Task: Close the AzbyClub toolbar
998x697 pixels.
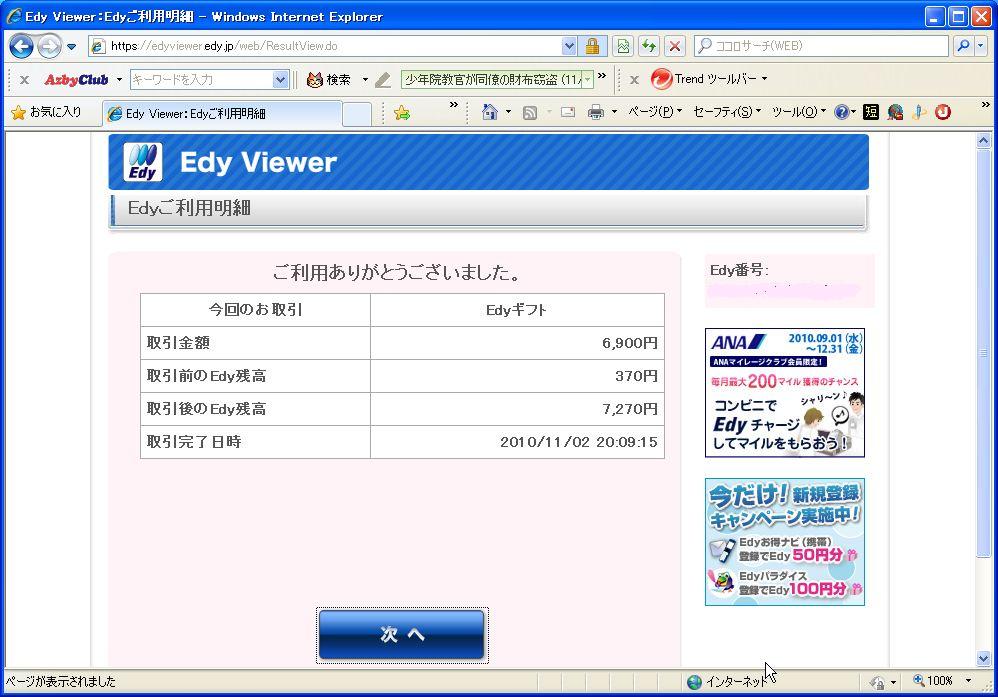Action: (x=24, y=80)
